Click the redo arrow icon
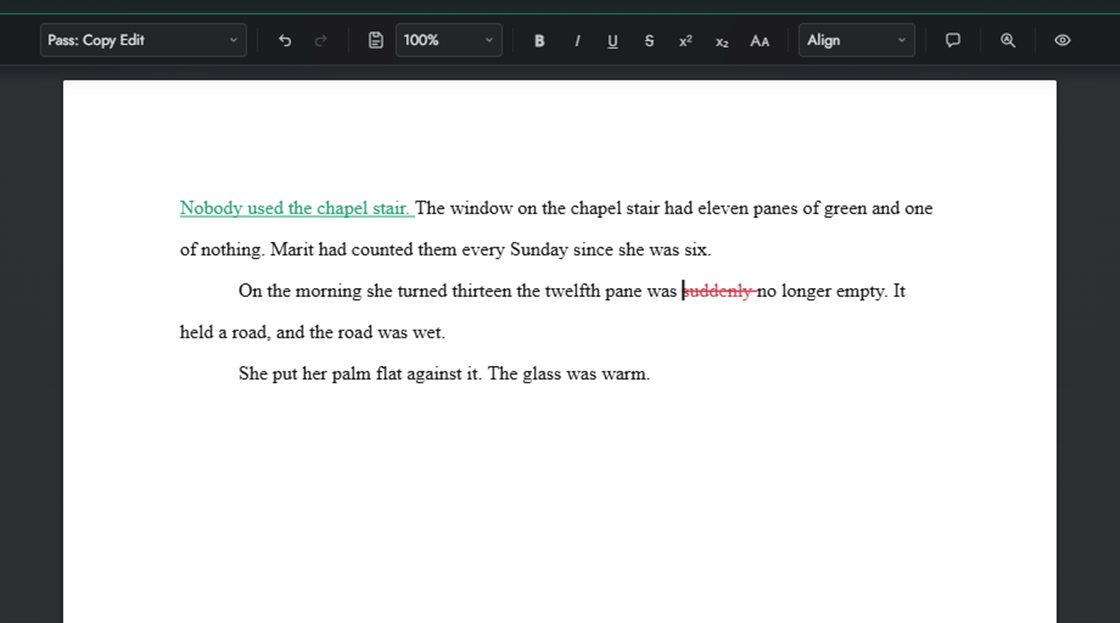 (321, 40)
